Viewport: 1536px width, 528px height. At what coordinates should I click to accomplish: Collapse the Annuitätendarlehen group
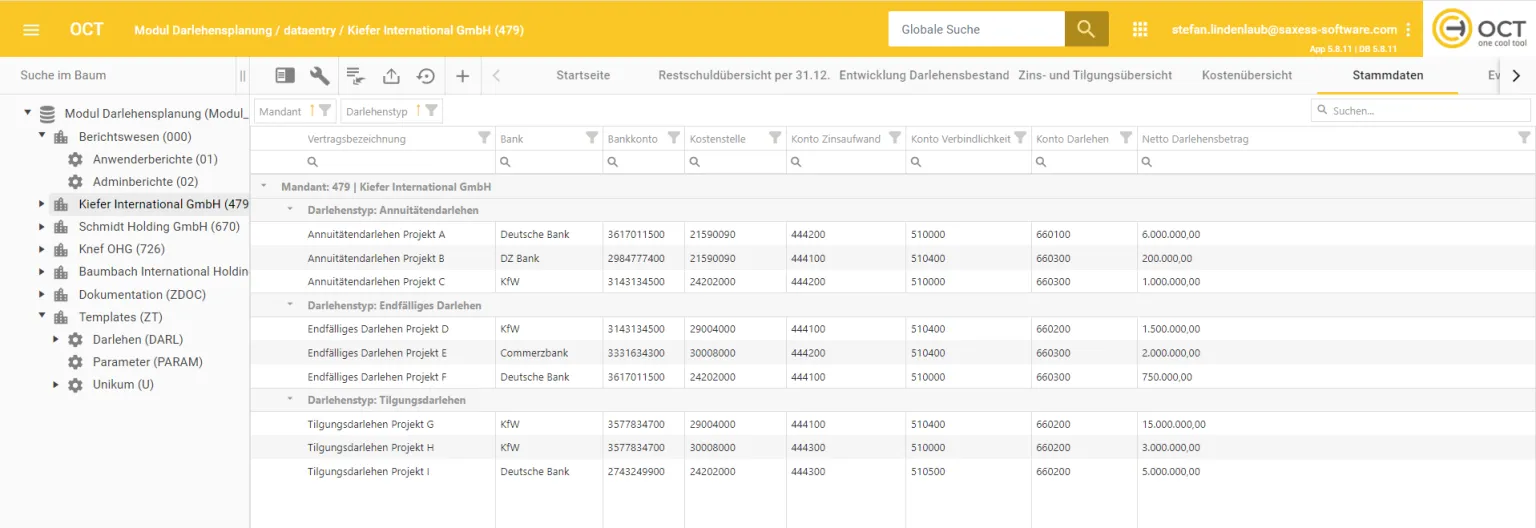(x=290, y=210)
